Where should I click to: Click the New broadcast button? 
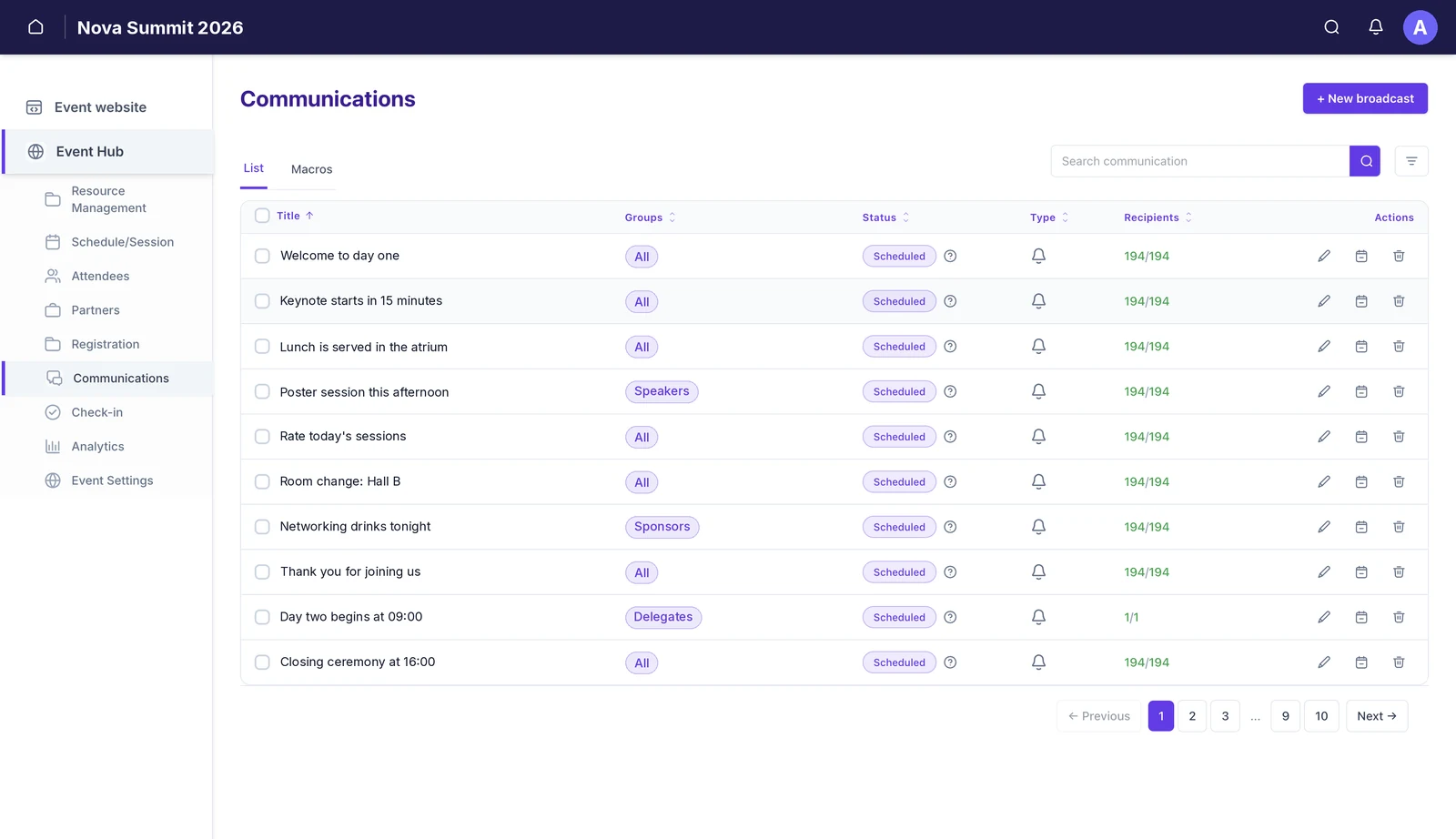click(1365, 98)
